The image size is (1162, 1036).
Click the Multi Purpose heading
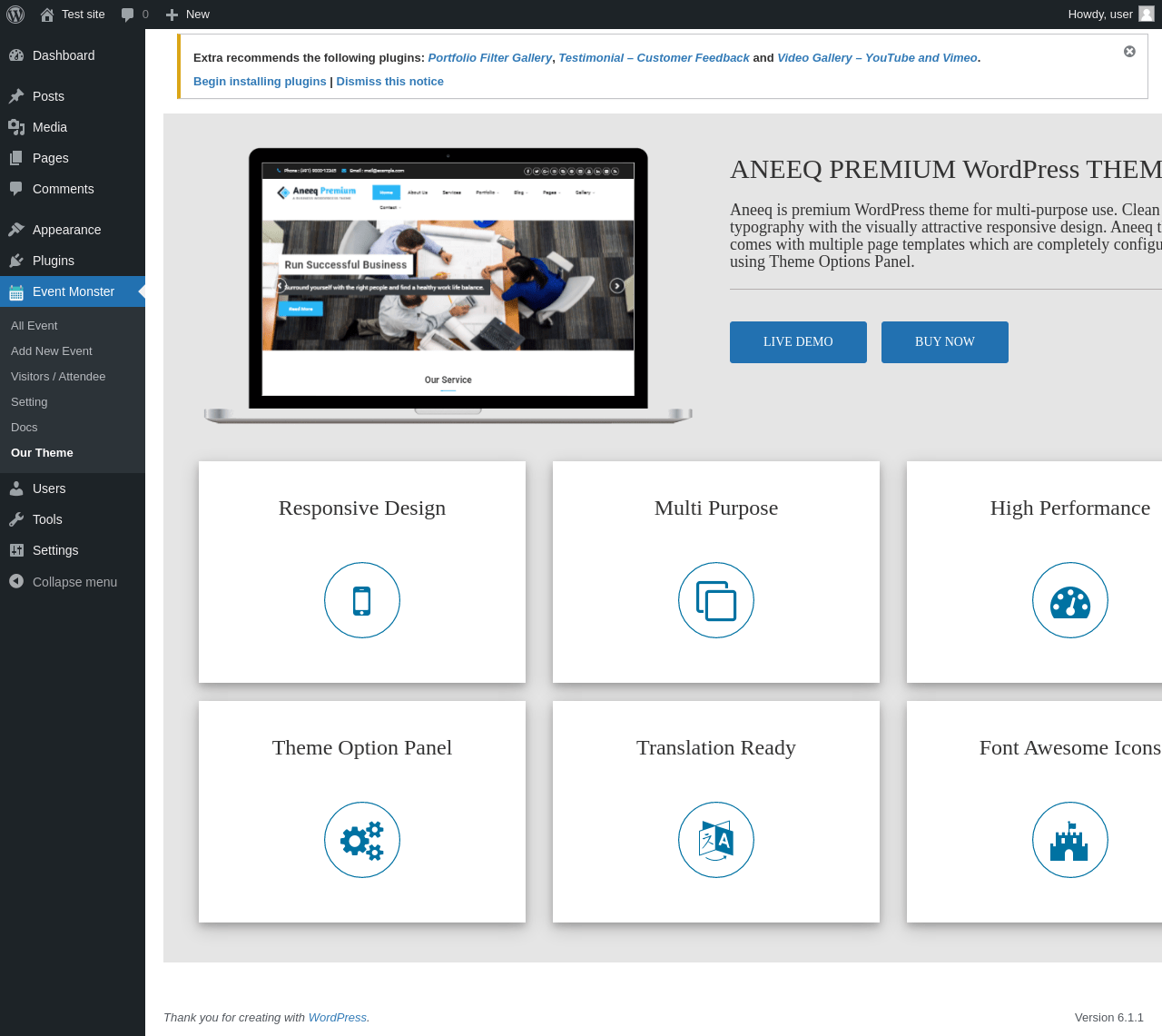[x=716, y=508]
